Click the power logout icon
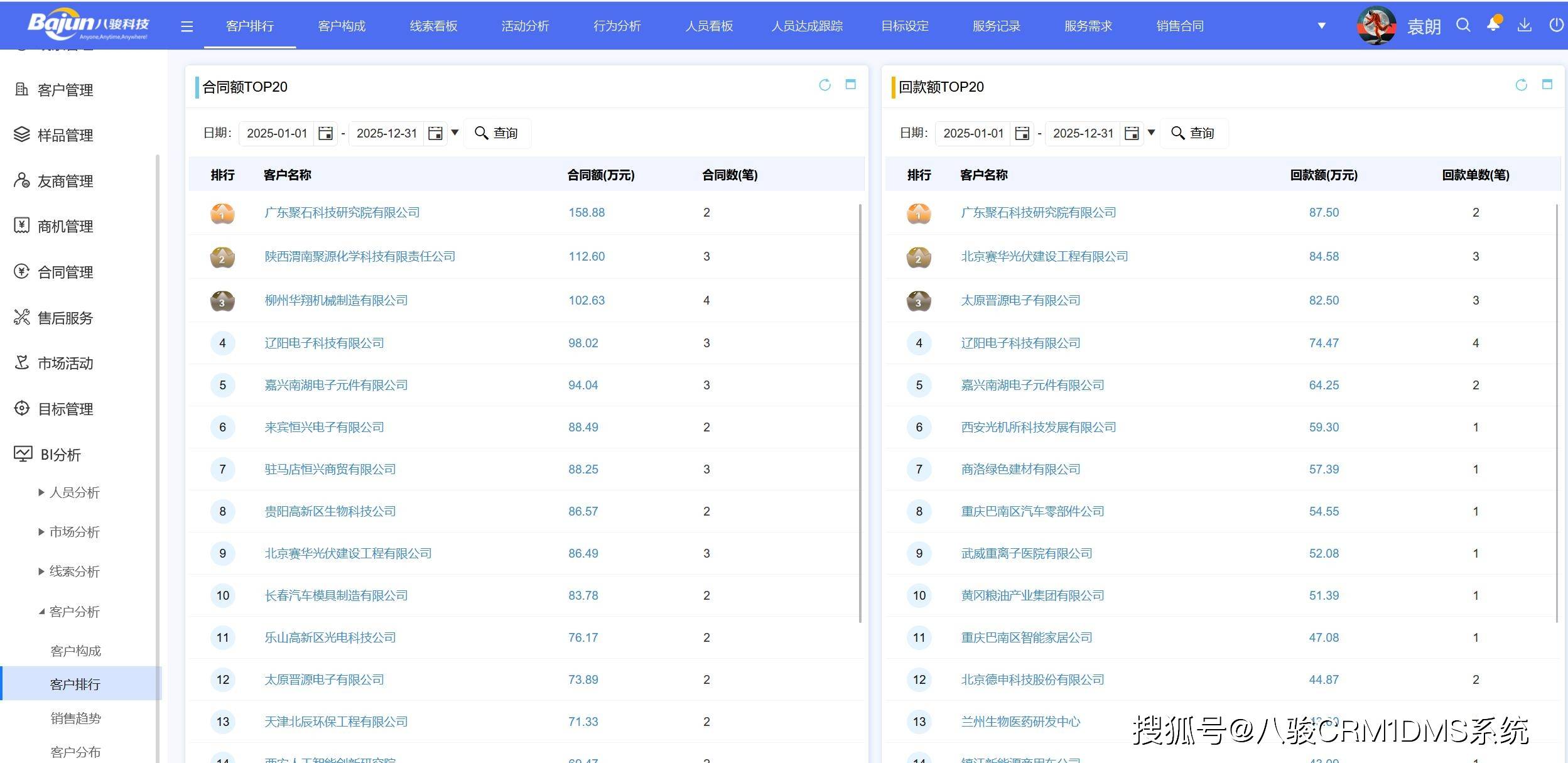 click(x=1555, y=25)
